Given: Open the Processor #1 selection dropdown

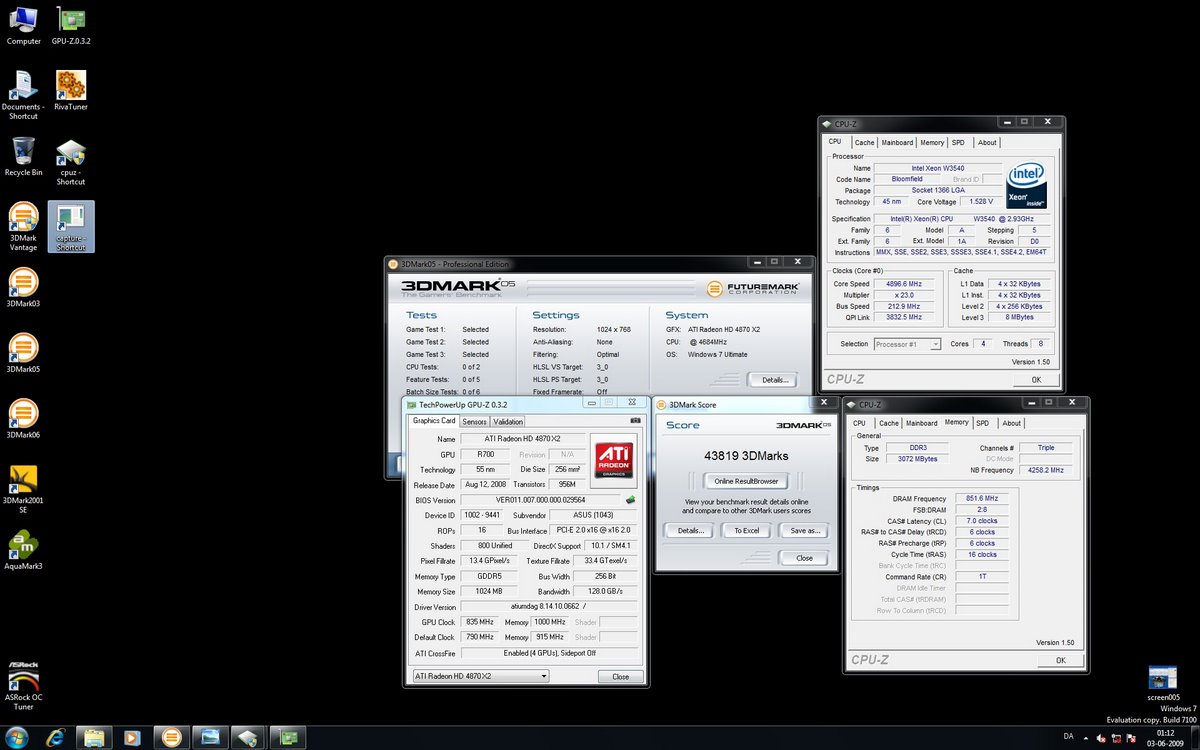Looking at the screenshot, I should click(907, 344).
